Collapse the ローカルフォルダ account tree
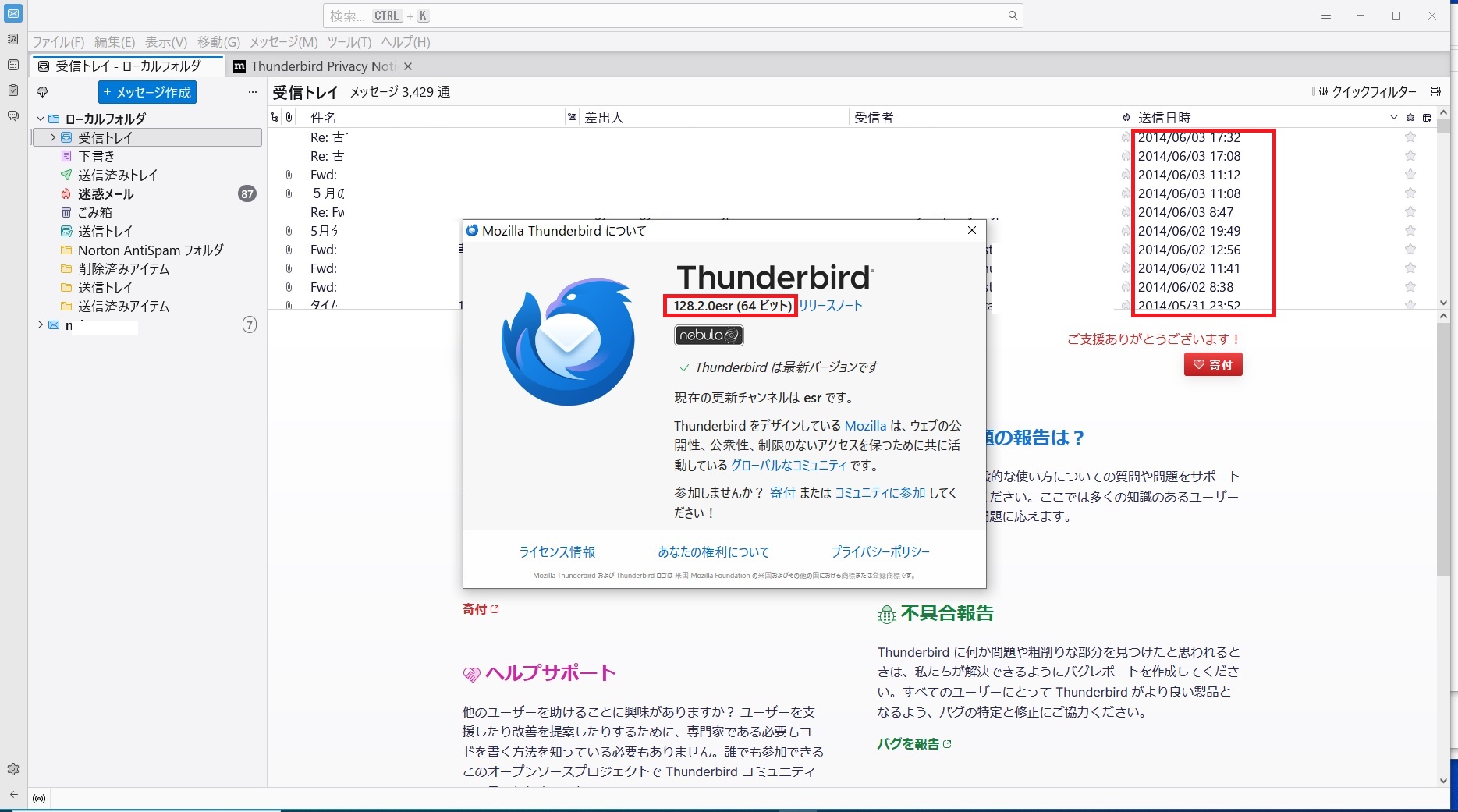 click(x=41, y=119)
